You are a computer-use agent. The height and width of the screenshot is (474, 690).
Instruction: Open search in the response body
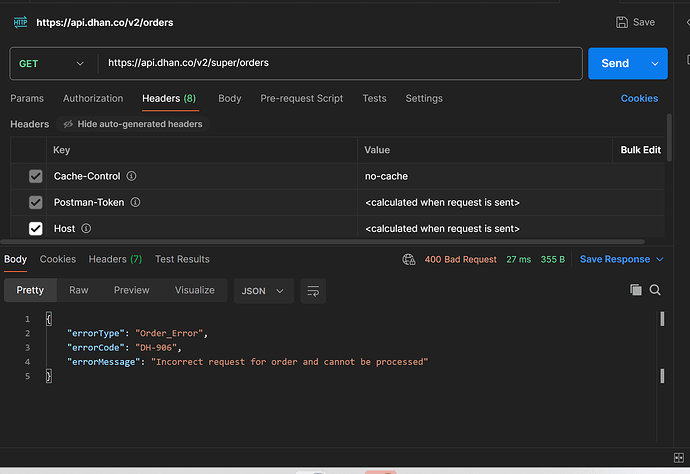[655, 290]
